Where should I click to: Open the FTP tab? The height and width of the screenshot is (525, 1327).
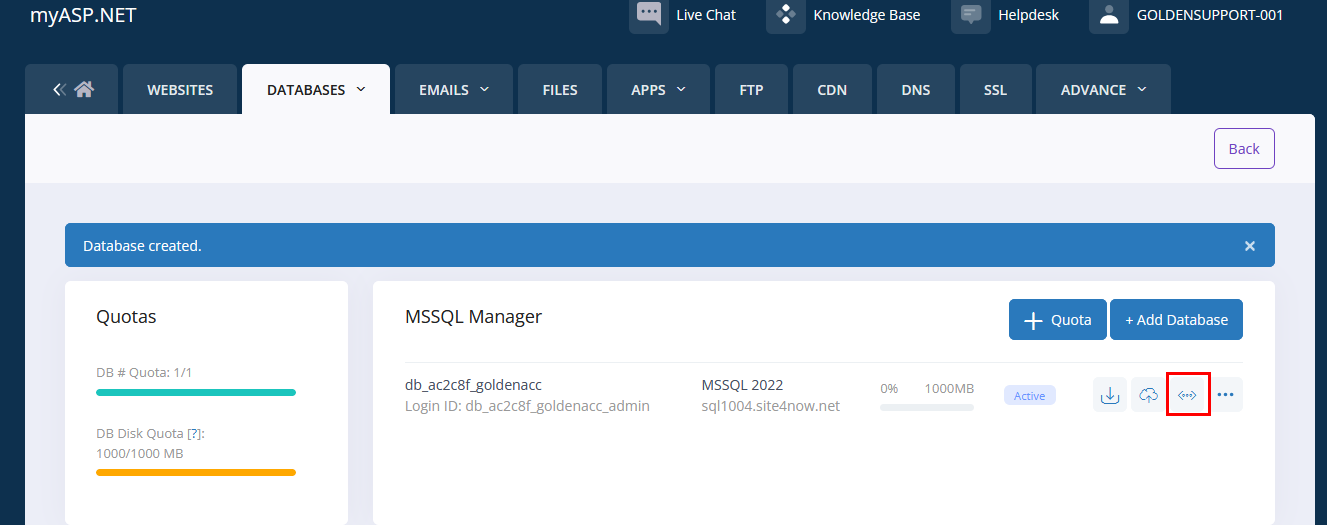pyautogui.click(x=751, y=90)
